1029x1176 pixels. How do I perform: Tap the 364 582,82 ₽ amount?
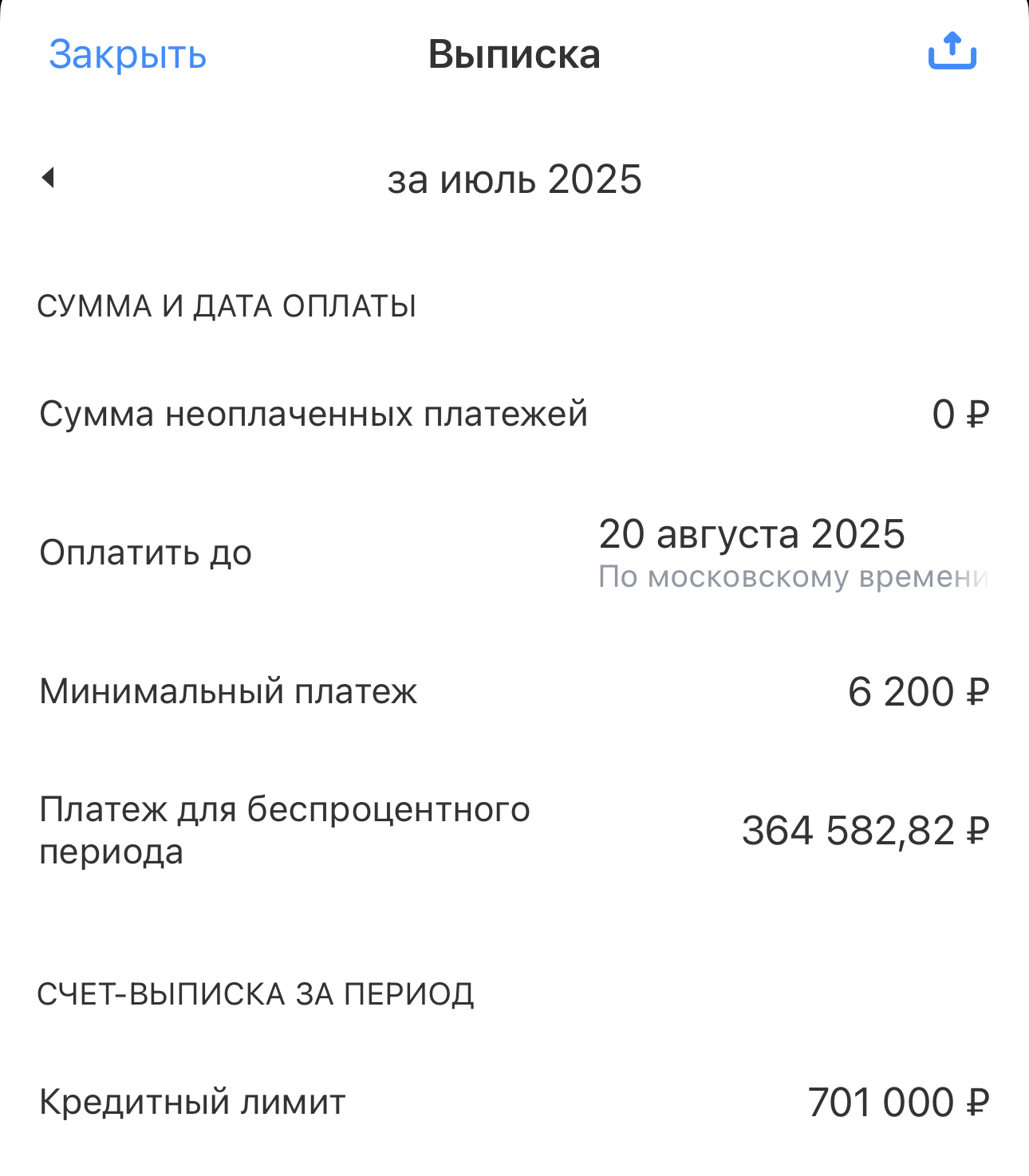(x=865, y=831)
